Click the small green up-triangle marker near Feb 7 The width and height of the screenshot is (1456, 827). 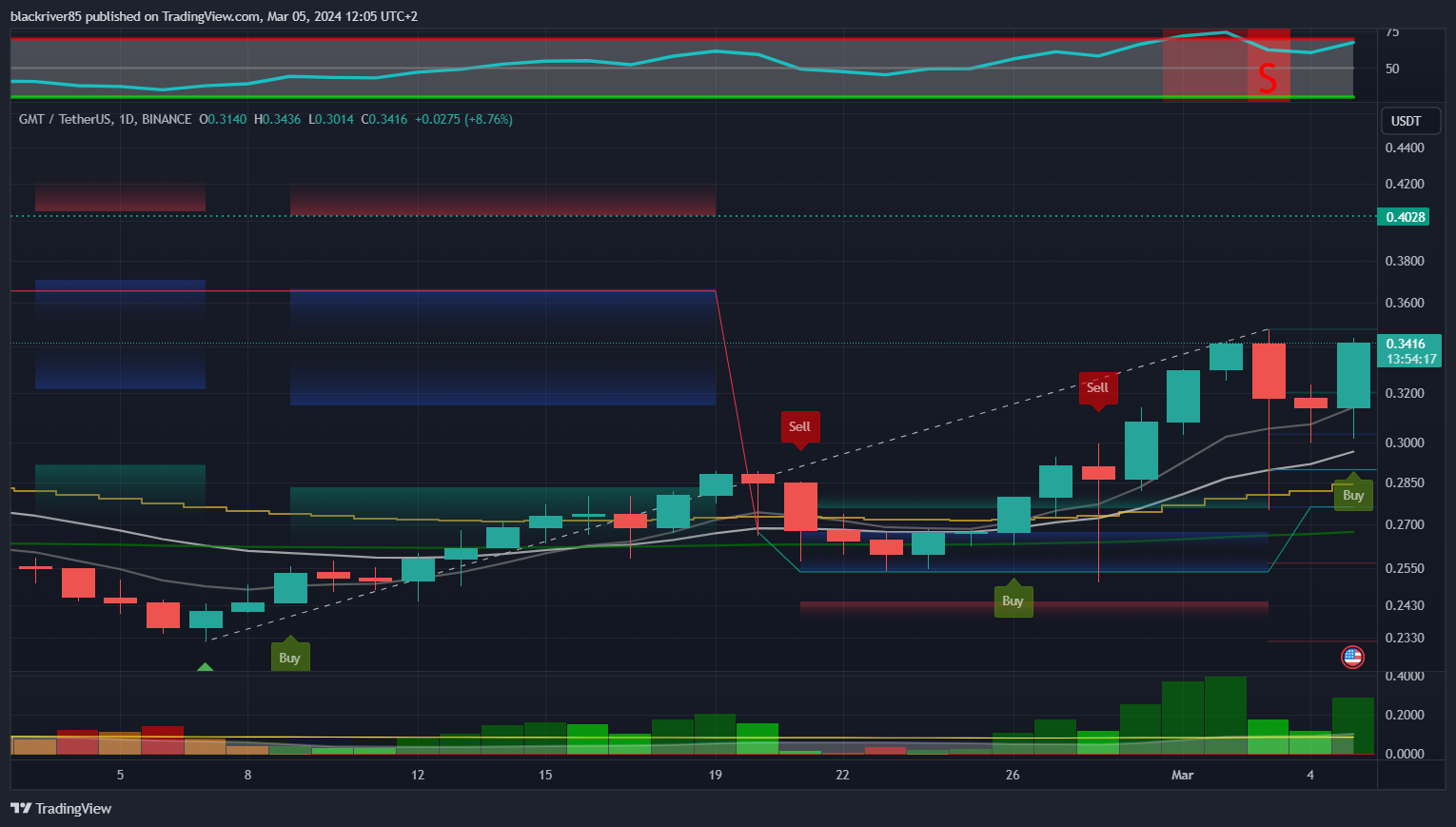click(205, 667)
